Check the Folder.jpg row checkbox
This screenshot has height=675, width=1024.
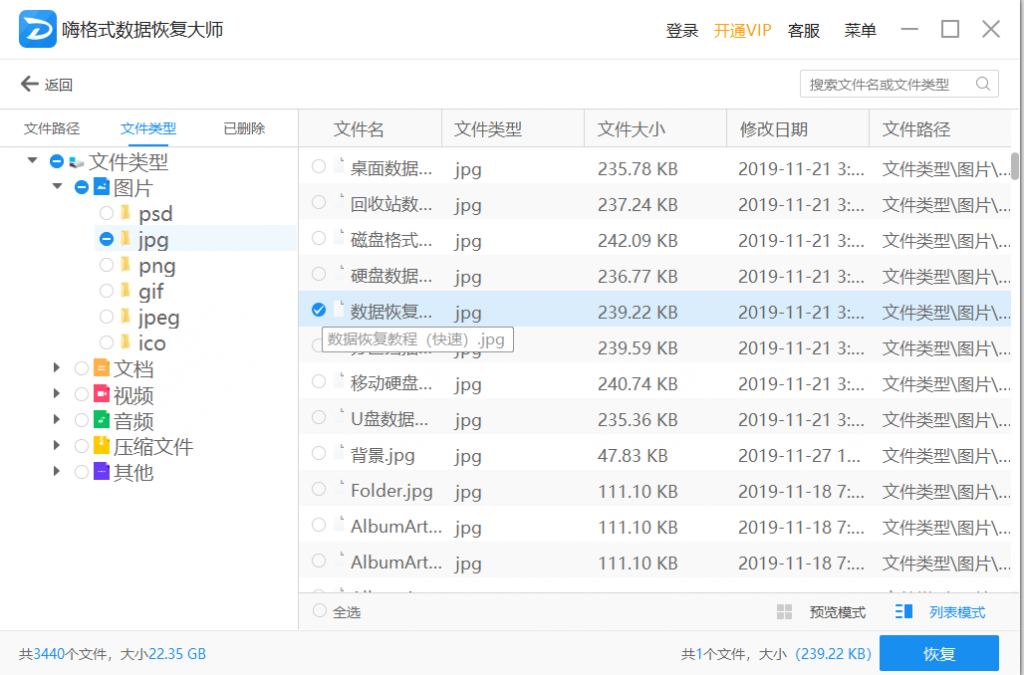point(319,488)
